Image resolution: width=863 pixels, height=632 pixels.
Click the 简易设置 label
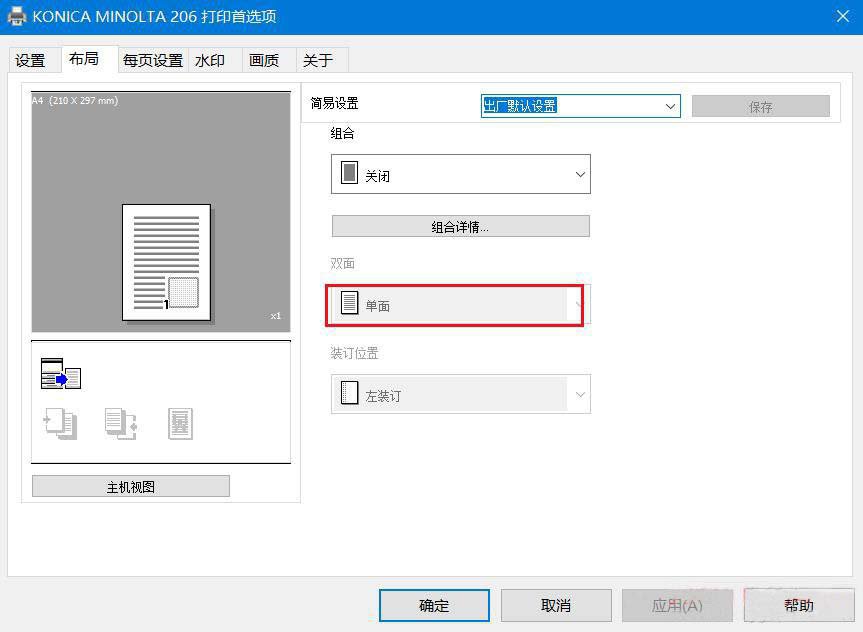coord(335,103)
